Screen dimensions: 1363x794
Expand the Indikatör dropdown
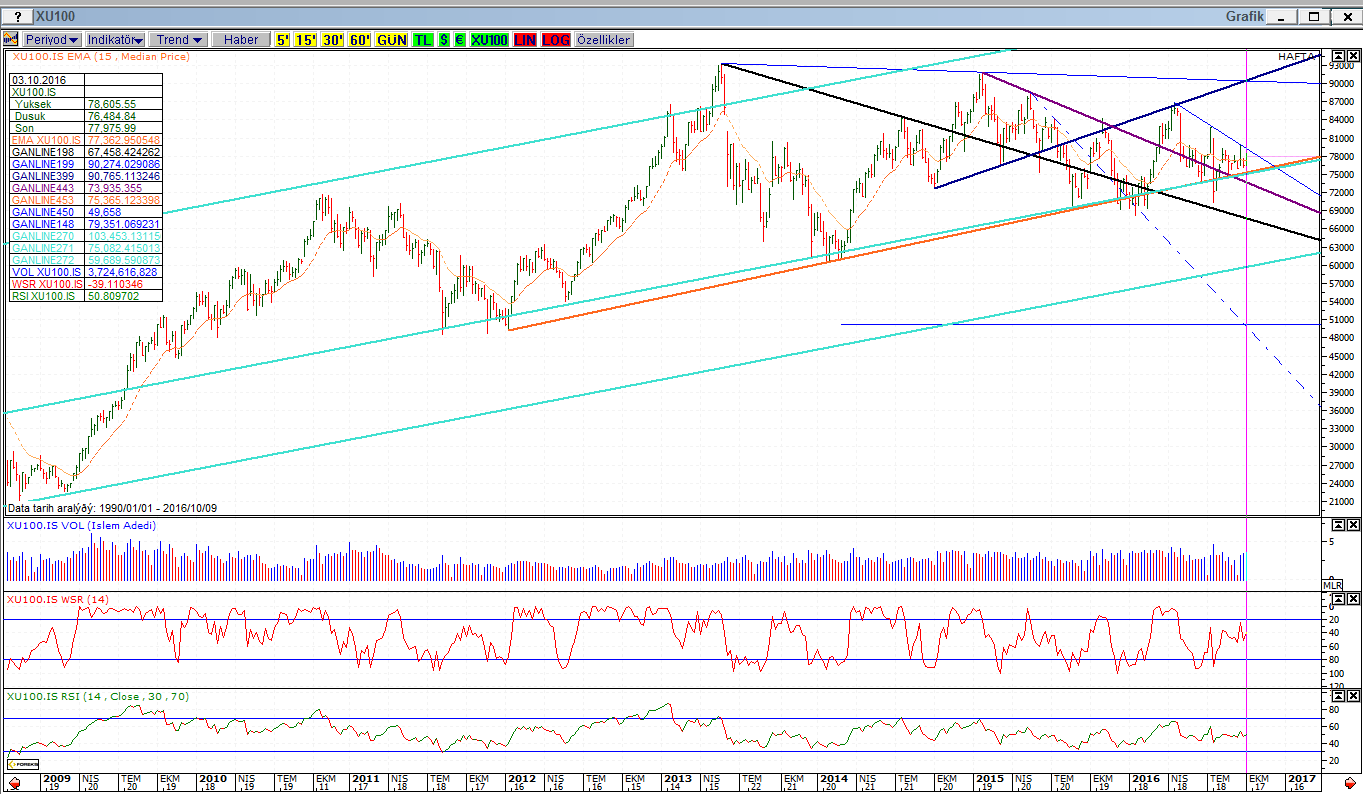115,40
